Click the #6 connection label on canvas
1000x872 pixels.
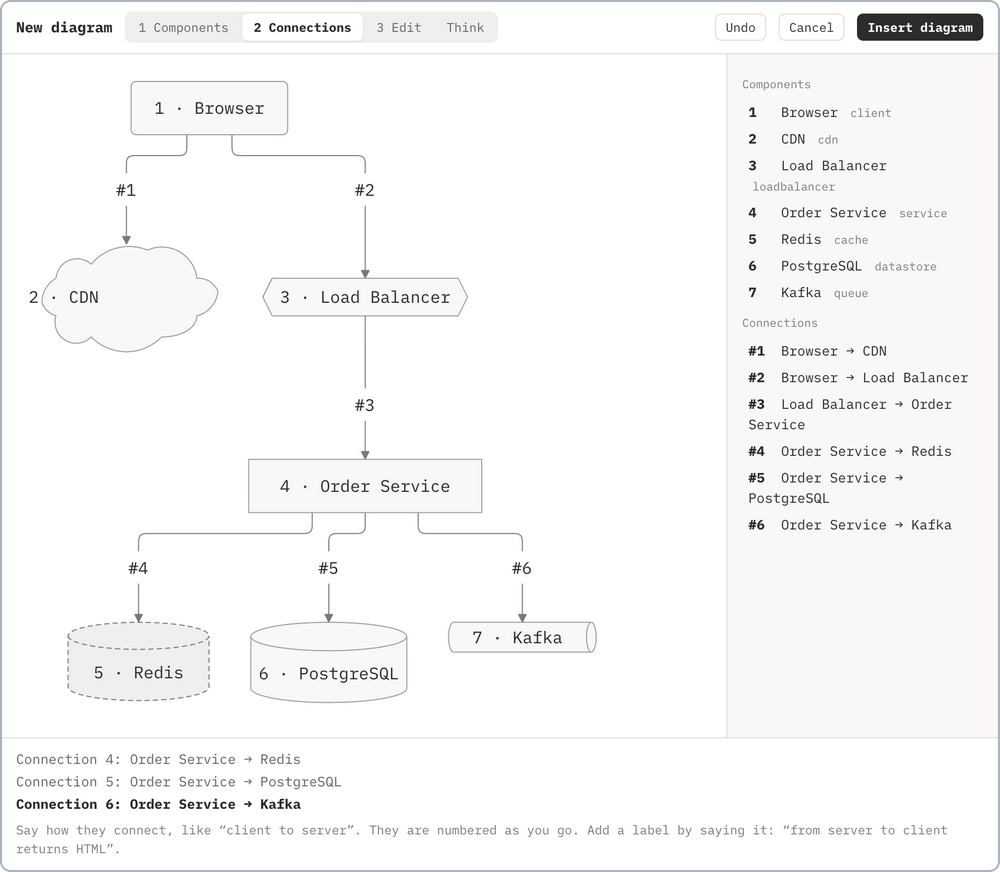click(x=522, y=568)
